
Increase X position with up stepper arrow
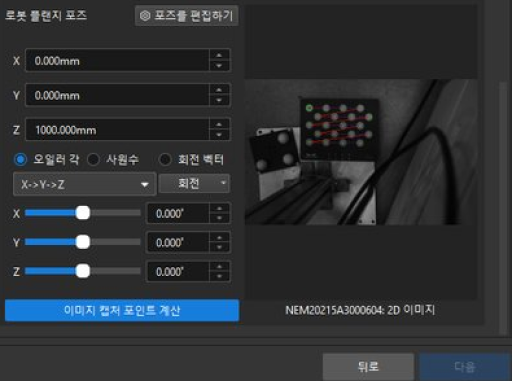(x=219, y=55)
